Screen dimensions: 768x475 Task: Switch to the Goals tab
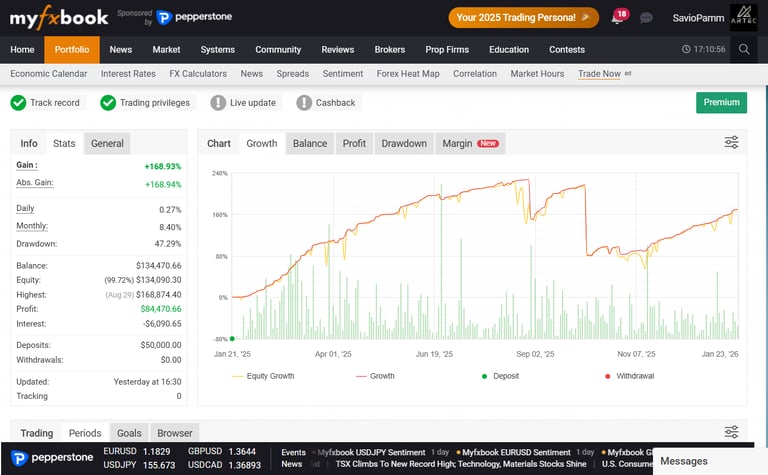(x=129, y=433)
